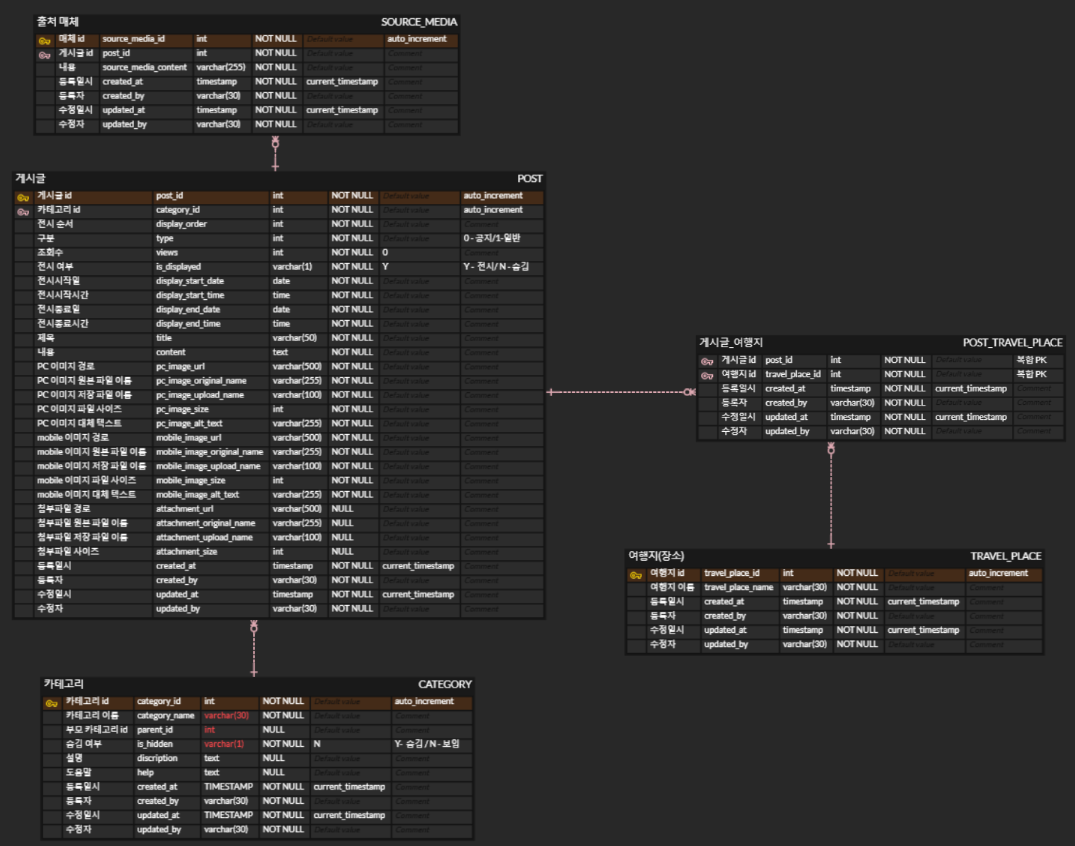The width and height of the screenshot is (1075, 846).
Task: Click the discription column in CATEGORY
Action: point(157,758)
